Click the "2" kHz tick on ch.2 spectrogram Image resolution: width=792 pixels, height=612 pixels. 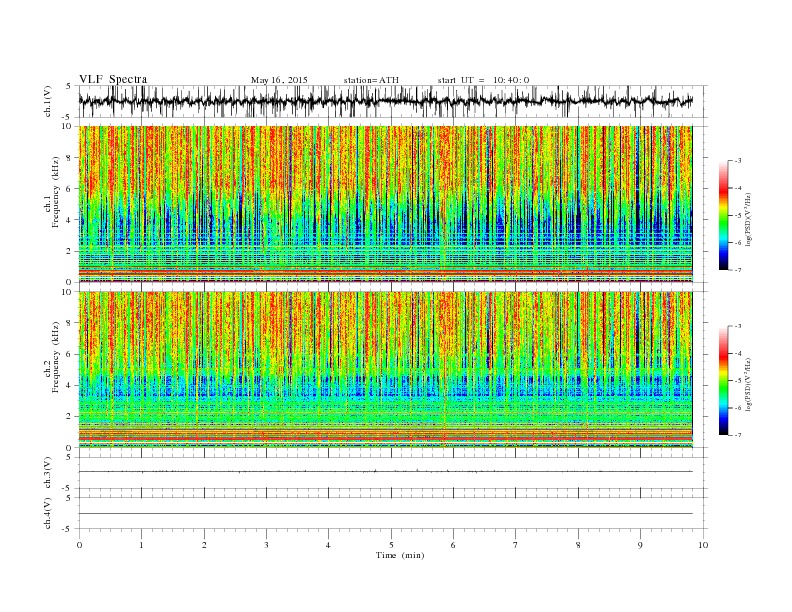click(70, 417)
